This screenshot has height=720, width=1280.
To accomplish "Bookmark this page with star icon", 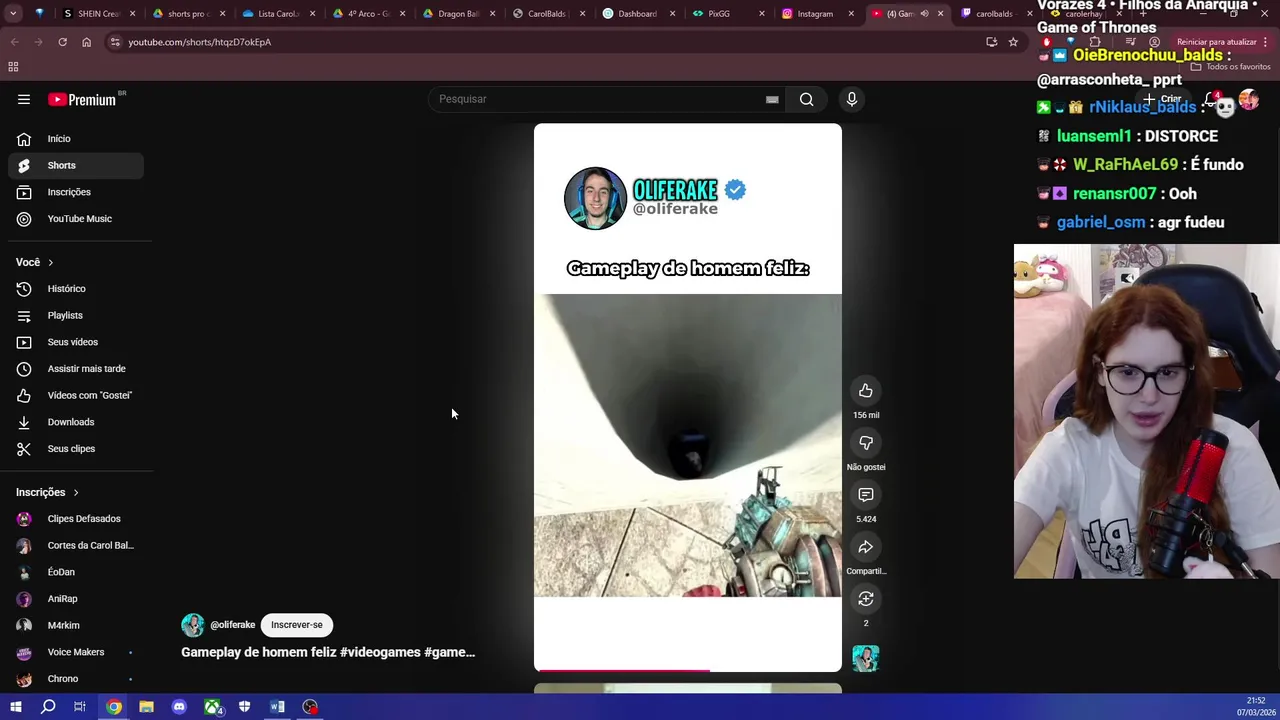I will click(x=1013, y=42).
